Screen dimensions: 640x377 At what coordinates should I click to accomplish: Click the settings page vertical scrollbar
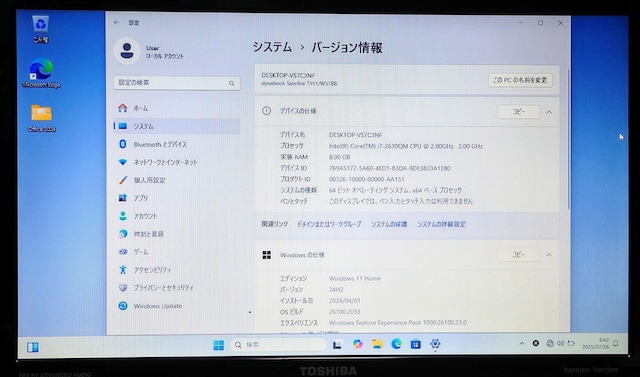pyautogui.click(x=568, y=139)
